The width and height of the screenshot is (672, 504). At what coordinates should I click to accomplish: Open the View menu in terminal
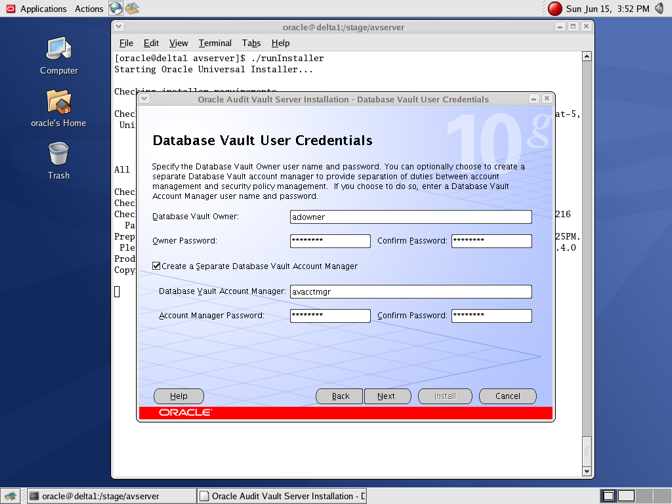[178, 43]
